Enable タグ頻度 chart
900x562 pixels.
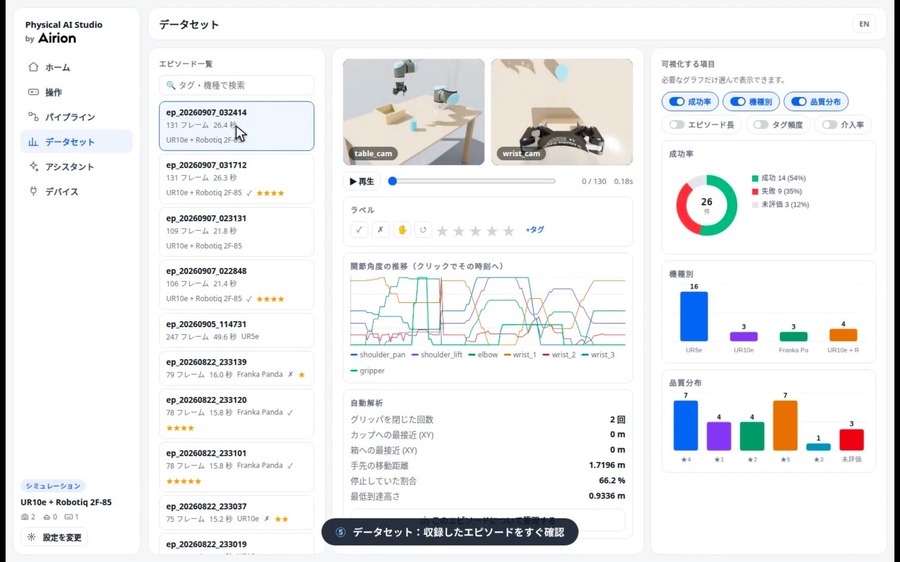[778, 125]
